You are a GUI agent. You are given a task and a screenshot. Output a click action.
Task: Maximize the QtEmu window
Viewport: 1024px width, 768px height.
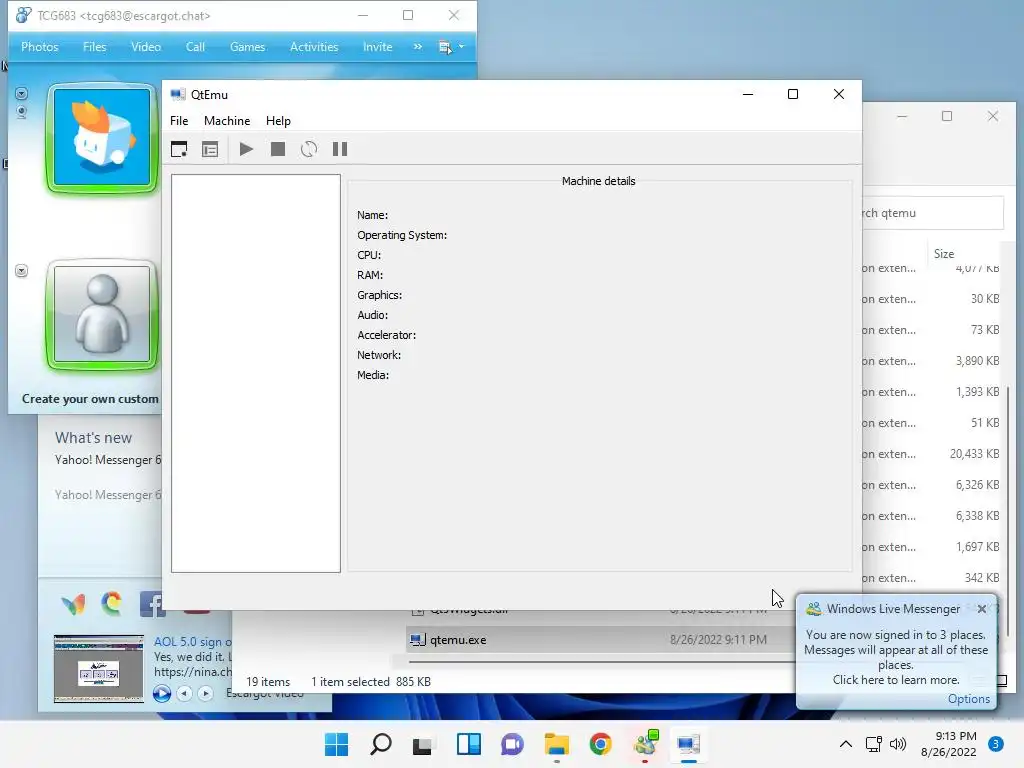793,95
